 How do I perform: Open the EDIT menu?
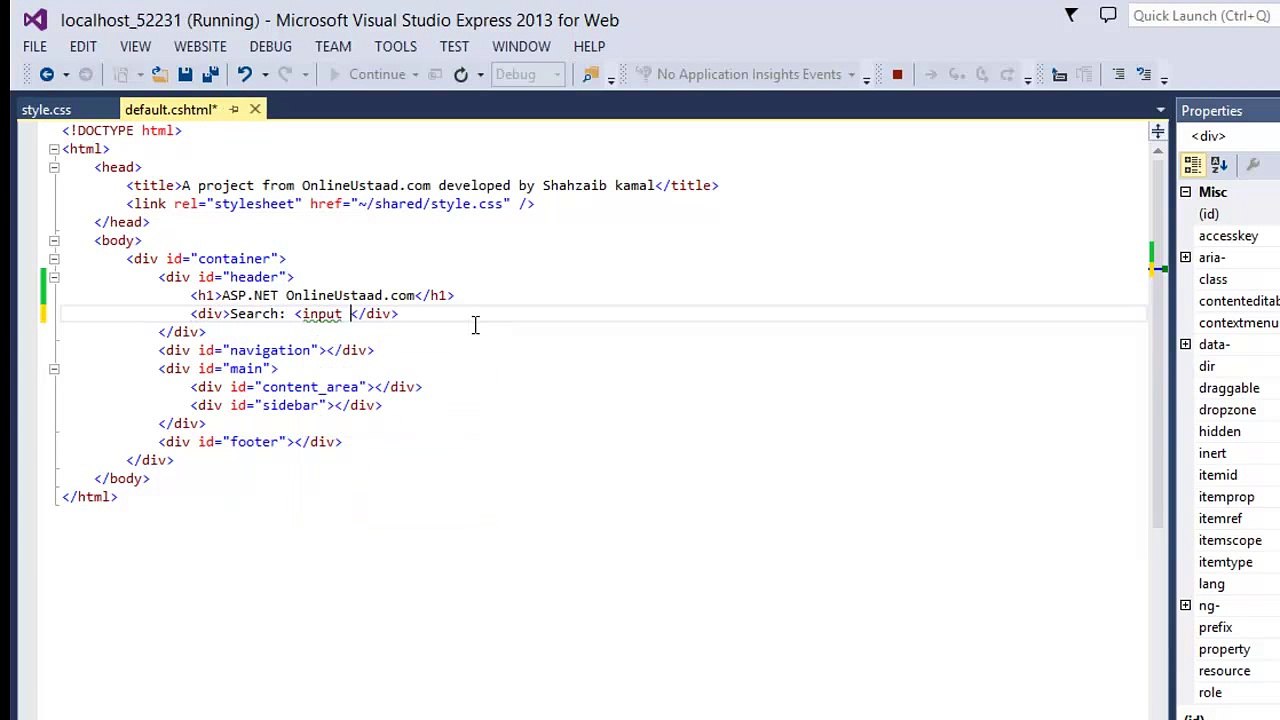click(83, 46)
